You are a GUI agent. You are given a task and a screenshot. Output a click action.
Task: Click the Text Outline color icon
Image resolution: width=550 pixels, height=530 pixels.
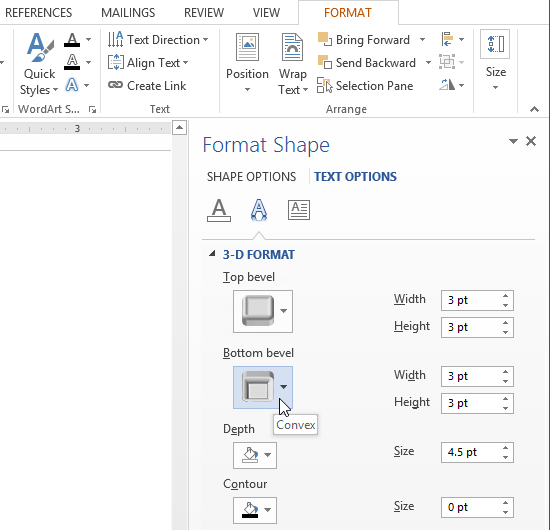(72, 62)
